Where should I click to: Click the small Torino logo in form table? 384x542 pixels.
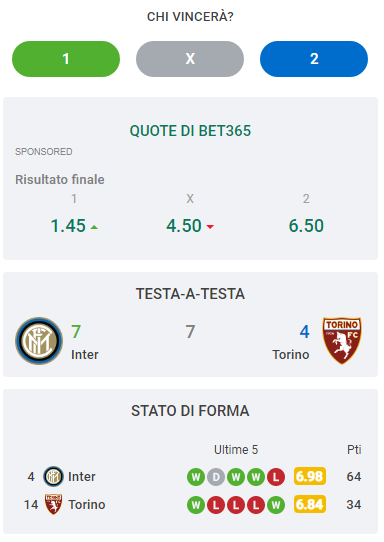pyautogui.click(x=53, y=504)
